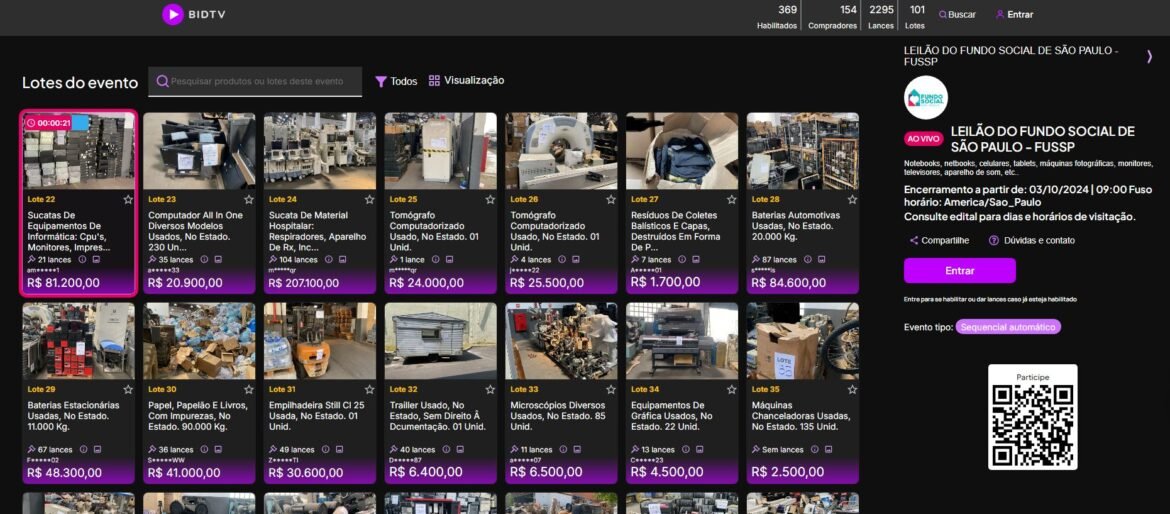
Task: Click the info icon on Lote 30
Action: [204, 450]
